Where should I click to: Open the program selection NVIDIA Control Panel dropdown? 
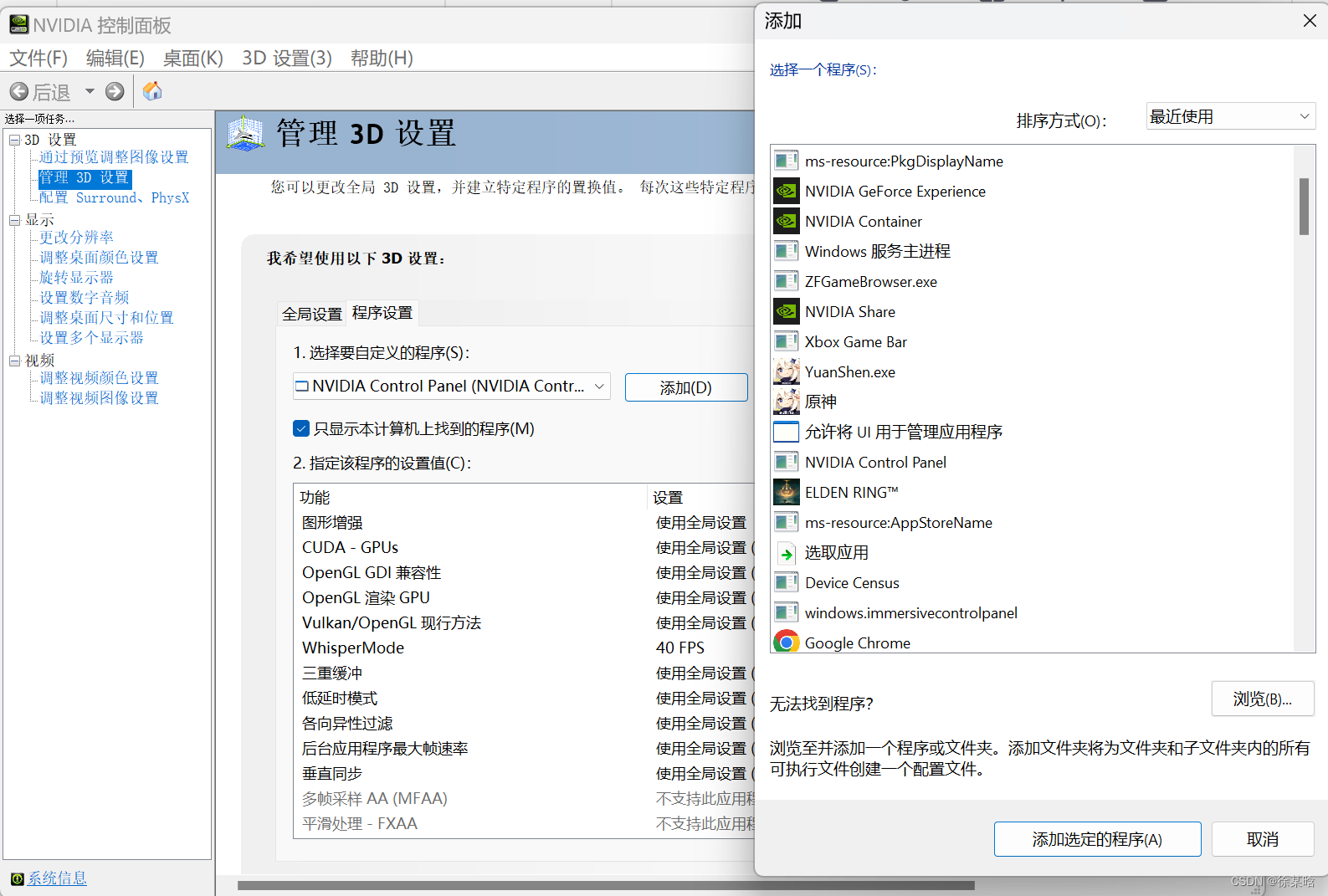pos(451,386)
